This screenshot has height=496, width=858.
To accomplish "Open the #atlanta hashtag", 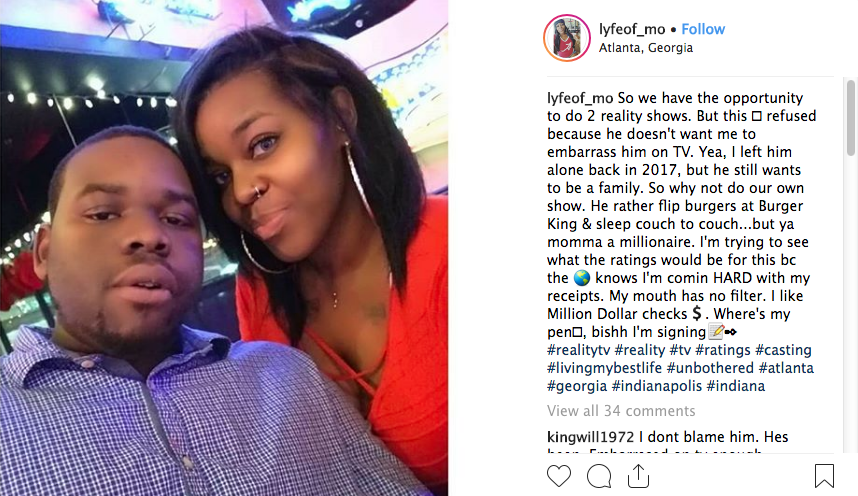I will tap(786, 368).
